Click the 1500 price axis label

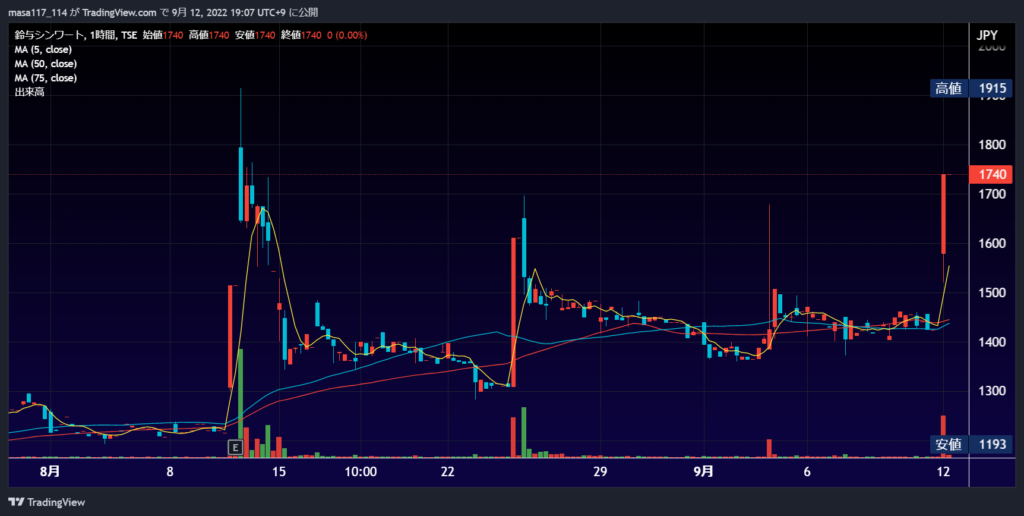click(990, 293)
